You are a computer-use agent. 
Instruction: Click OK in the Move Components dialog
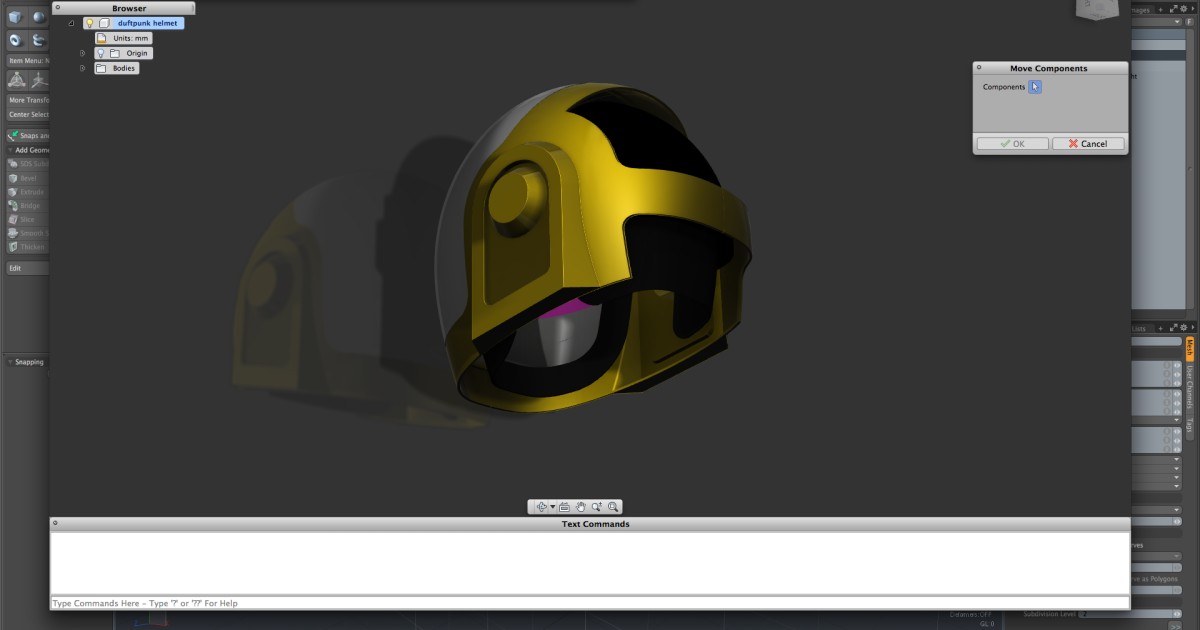pos(1012,143)
